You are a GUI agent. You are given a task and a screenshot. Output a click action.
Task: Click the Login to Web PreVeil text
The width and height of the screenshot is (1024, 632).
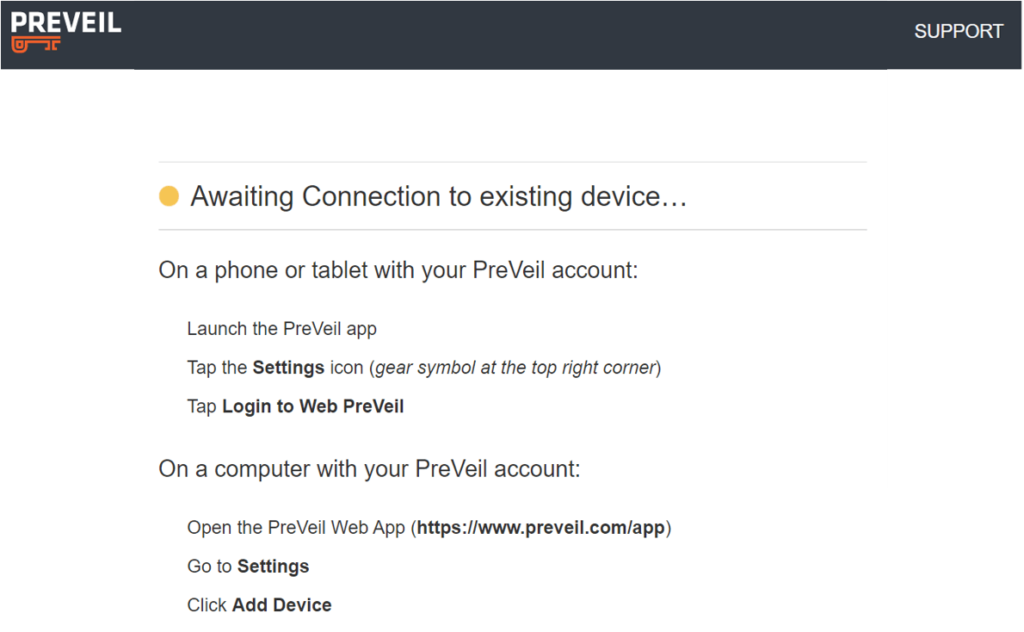(x=313, y=406)
